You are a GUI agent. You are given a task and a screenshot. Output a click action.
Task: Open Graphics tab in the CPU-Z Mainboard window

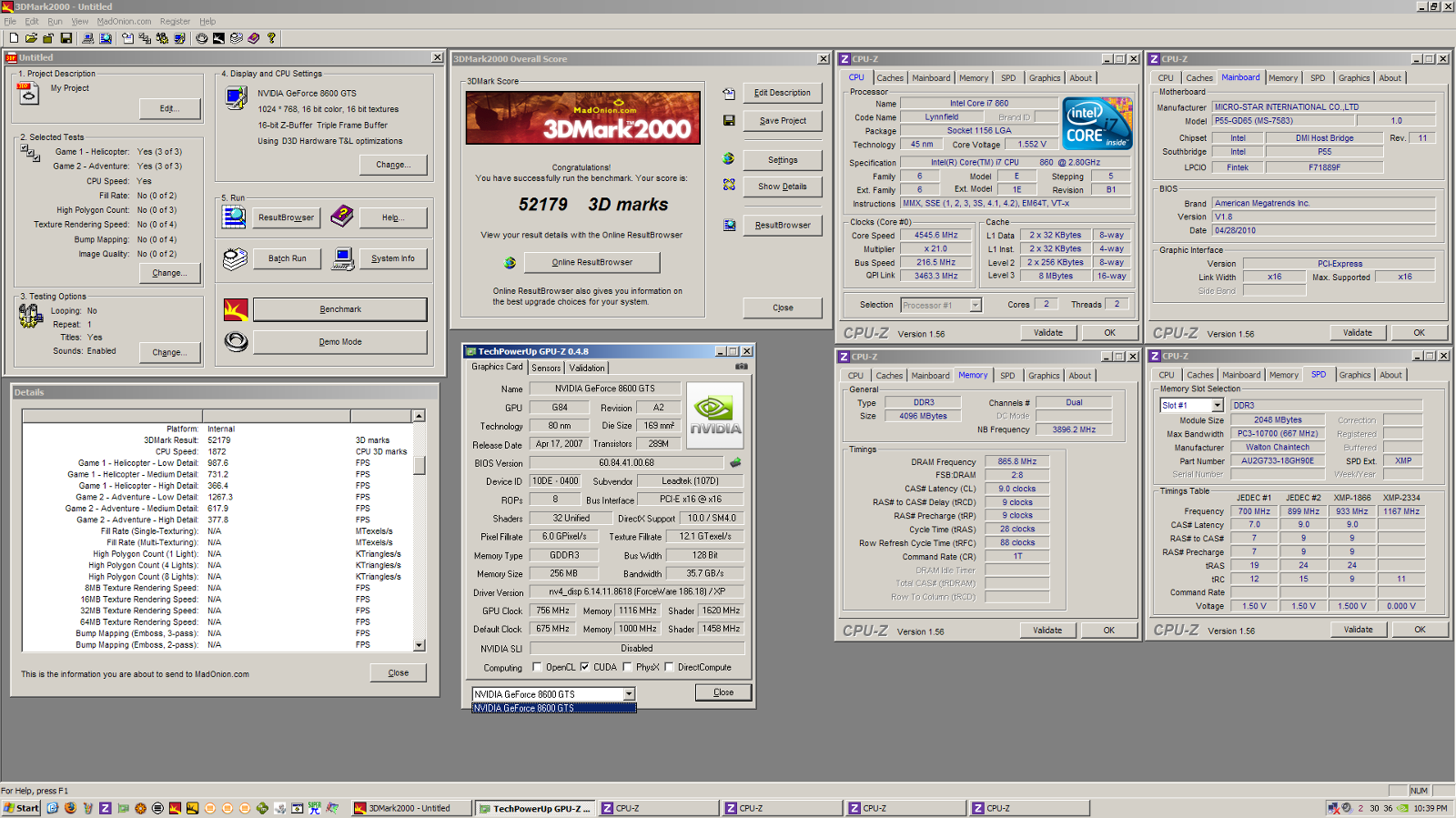[x=1354, y=78]
